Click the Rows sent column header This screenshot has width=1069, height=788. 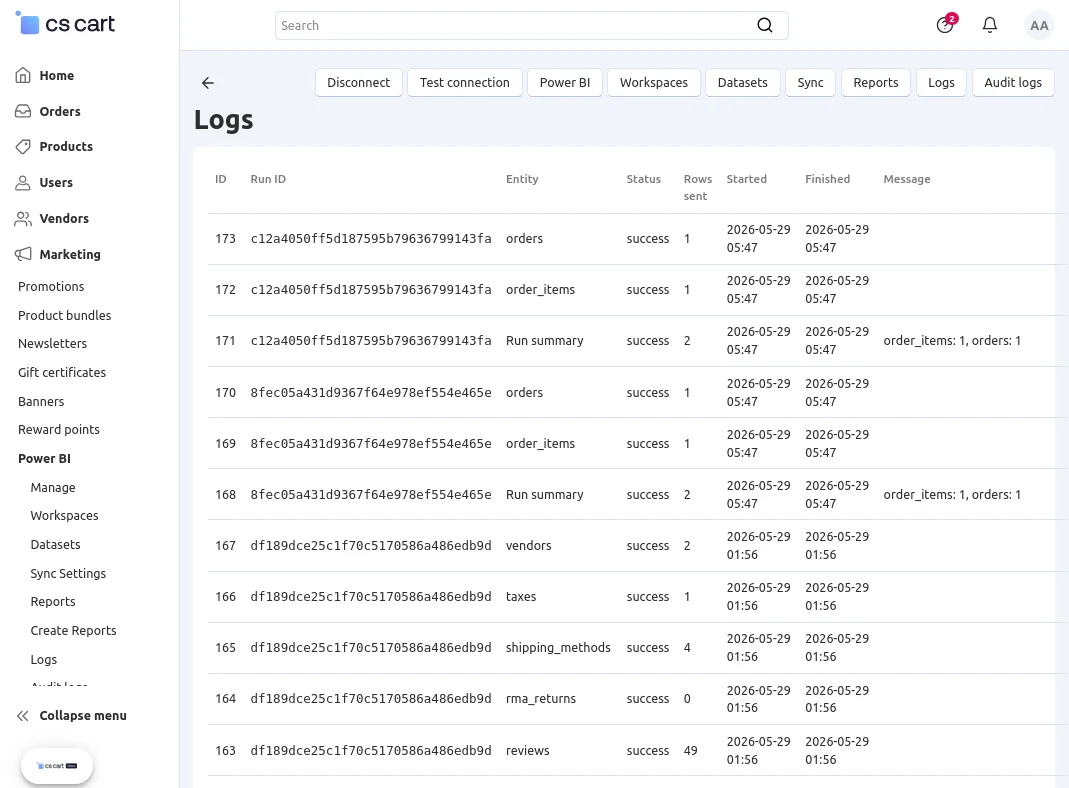pos(697,187)
